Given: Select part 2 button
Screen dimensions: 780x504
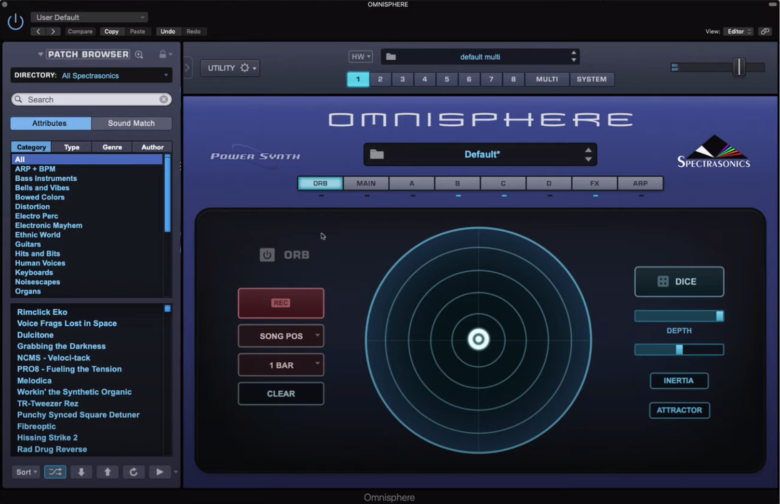Looking at the screenshot, I should 380,79.
